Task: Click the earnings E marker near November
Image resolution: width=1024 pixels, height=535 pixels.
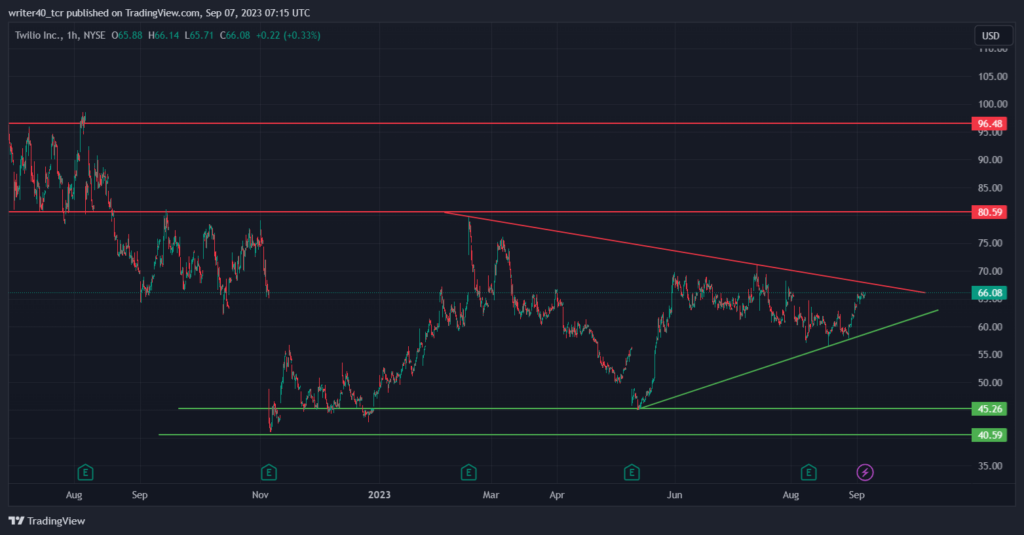Action: 268,472
